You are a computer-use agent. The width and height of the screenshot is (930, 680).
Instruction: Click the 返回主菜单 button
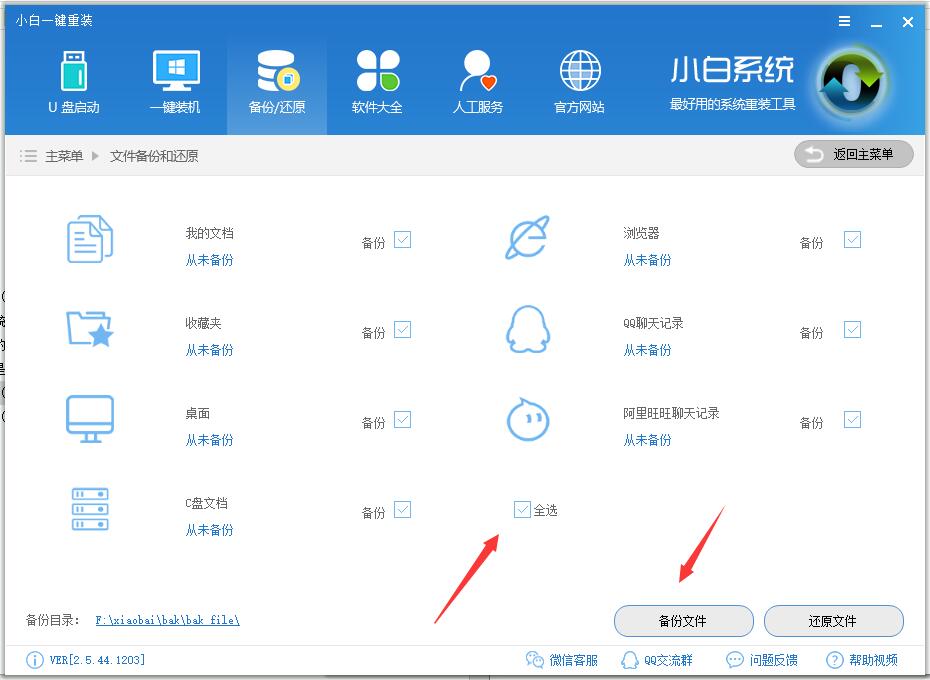[853, 154]
